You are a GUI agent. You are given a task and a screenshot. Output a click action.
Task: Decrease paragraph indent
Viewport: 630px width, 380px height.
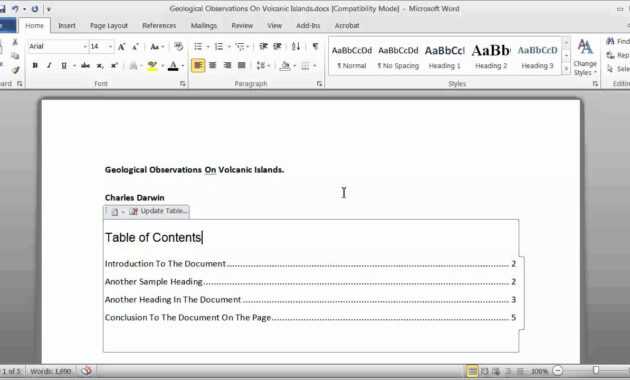click(263, 46)
